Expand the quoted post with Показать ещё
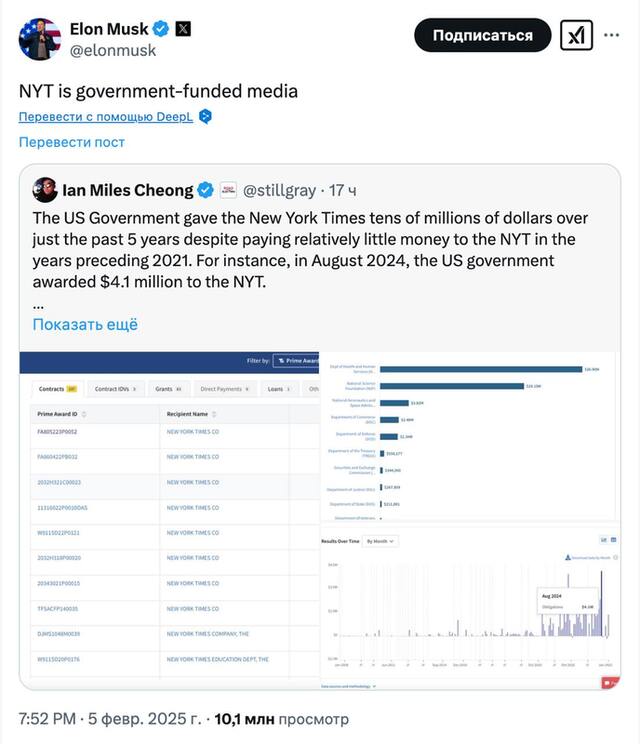Screen dimensions: 640x744 click(85, 324)
